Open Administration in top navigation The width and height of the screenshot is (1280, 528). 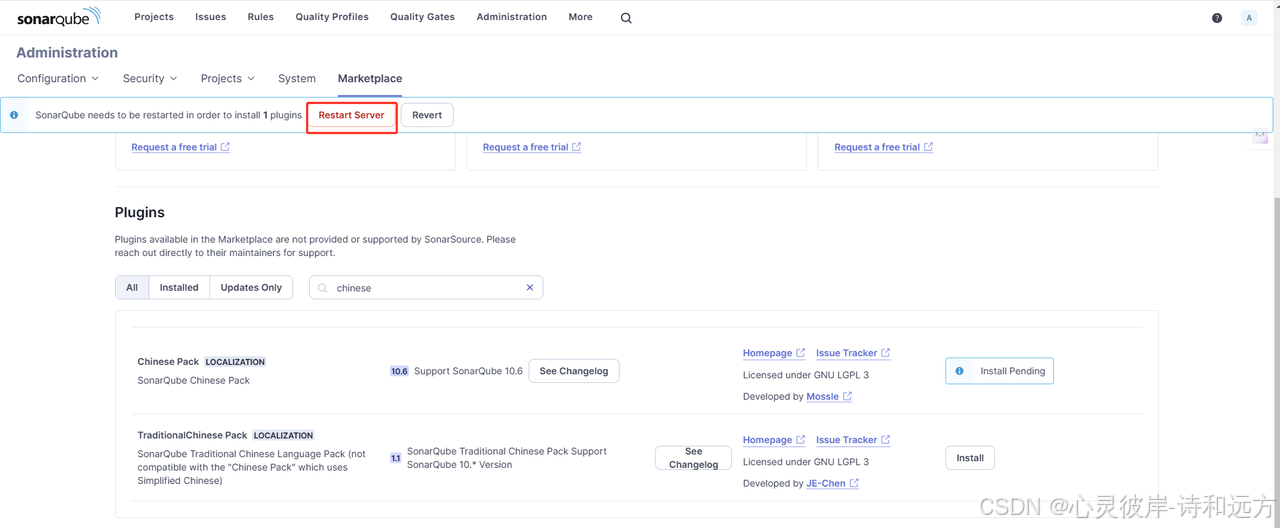pyautogui.click(x=511, y=17)
